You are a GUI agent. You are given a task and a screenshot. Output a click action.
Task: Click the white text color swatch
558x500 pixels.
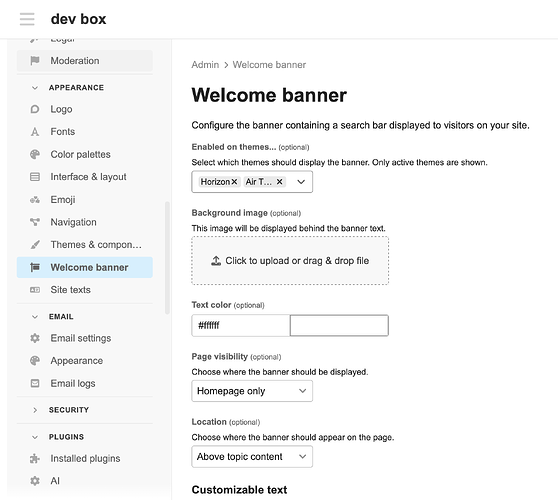click(339, 325)
